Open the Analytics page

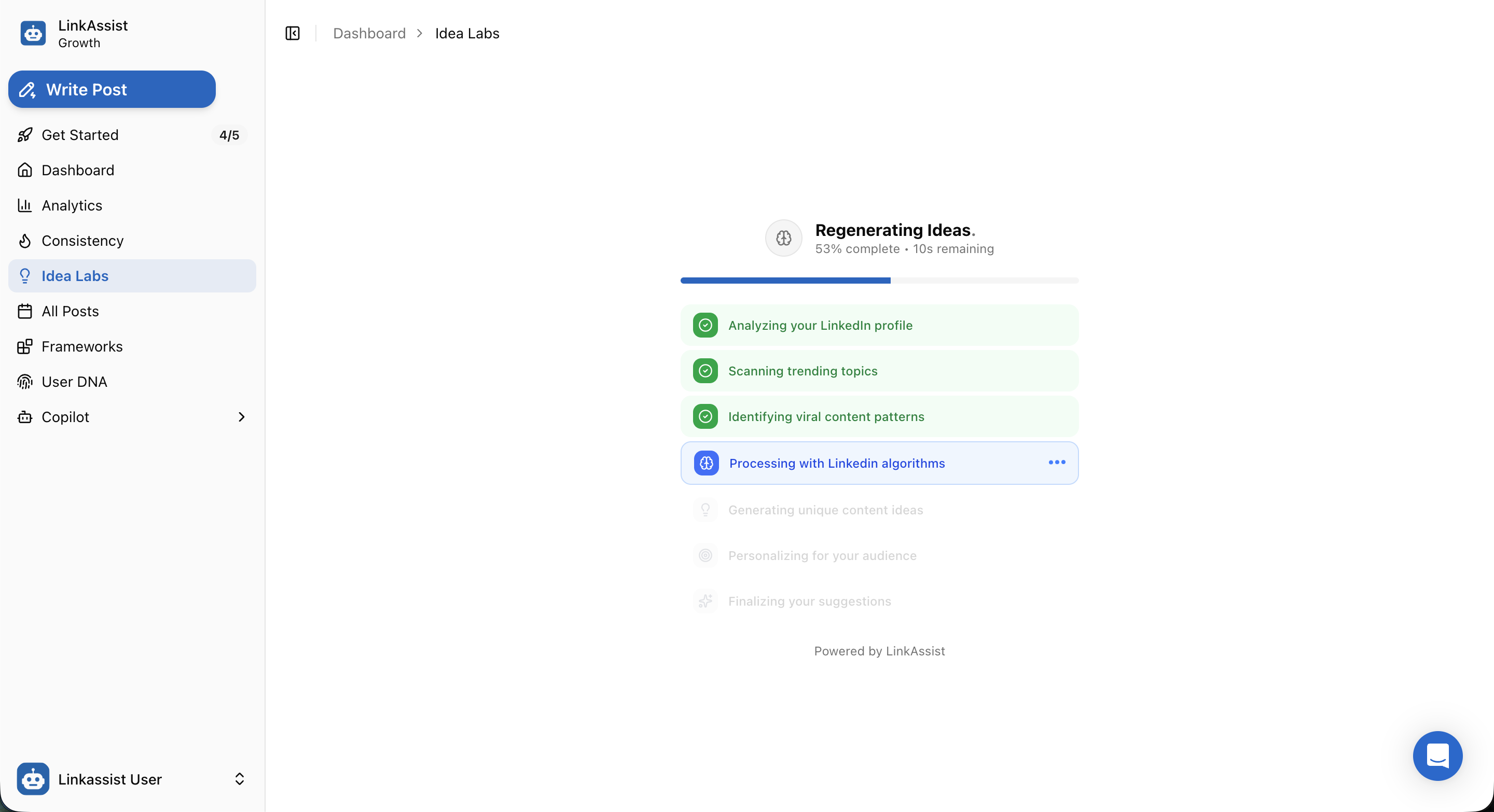tap(132, 206)
